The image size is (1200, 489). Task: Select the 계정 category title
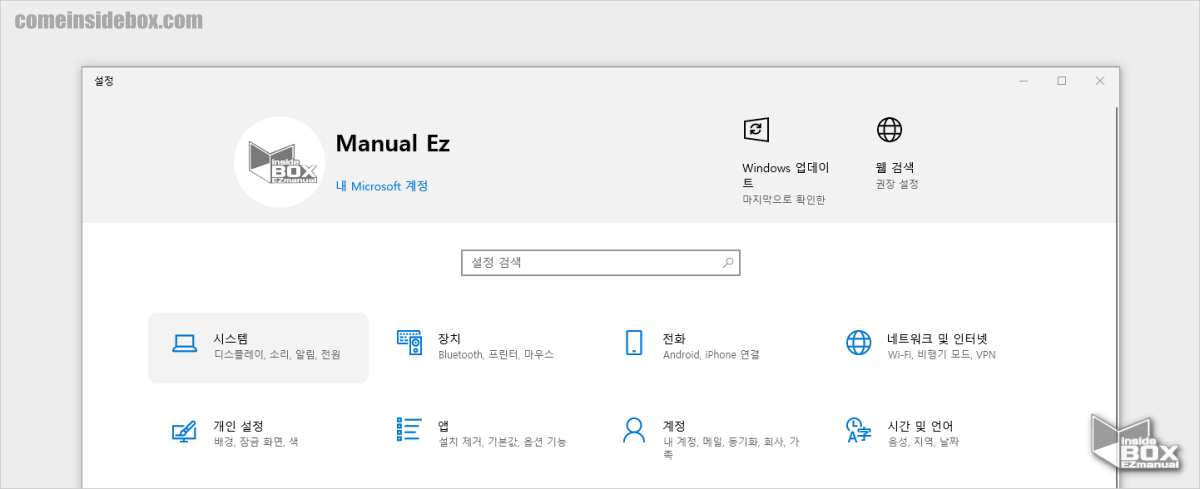point(674,426)
